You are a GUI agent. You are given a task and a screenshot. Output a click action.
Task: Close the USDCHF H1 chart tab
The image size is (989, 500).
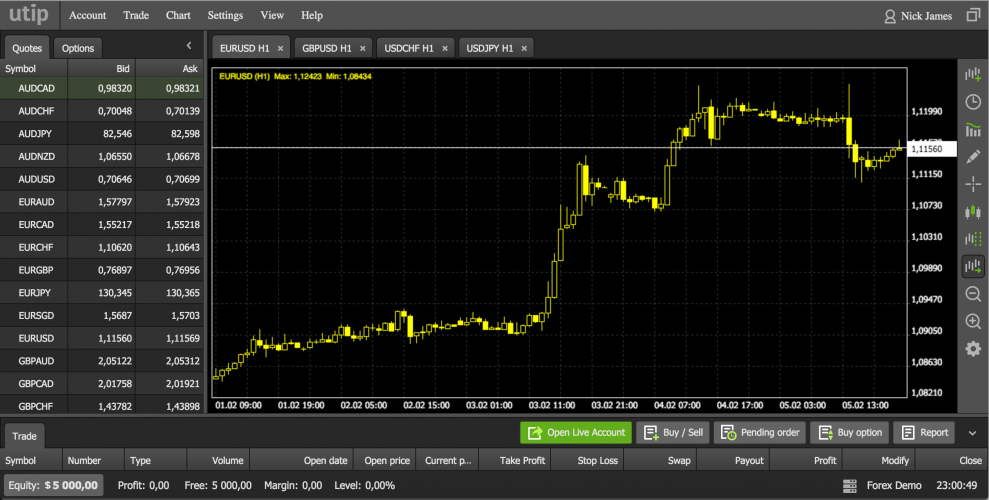pyautogui.click(x=445, y=48)
